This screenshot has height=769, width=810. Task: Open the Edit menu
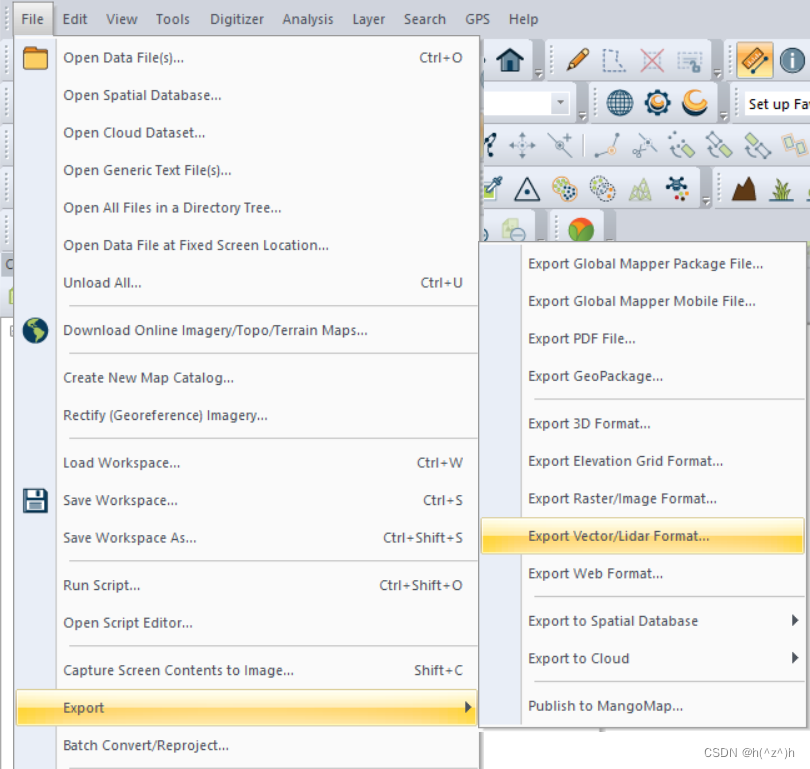[x=75, y=19]
